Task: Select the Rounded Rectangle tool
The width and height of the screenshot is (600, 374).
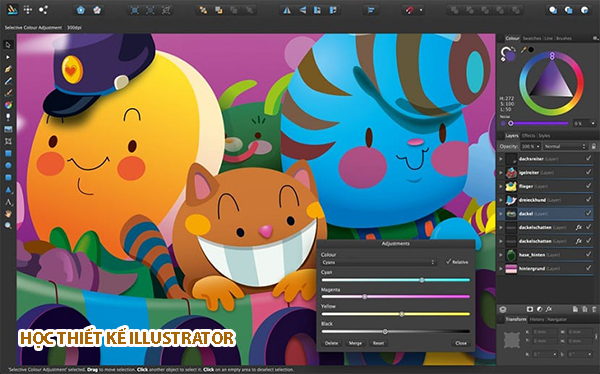Action: (8, 178)
